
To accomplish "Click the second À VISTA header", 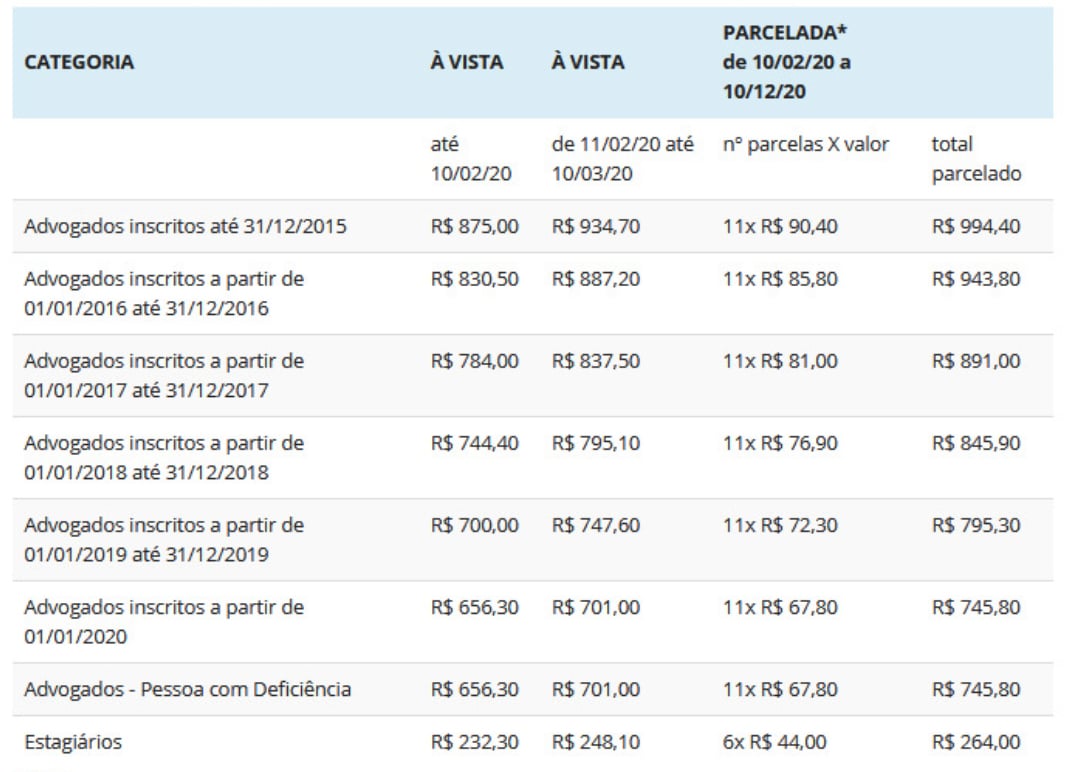I will click(x=588, y=62).
